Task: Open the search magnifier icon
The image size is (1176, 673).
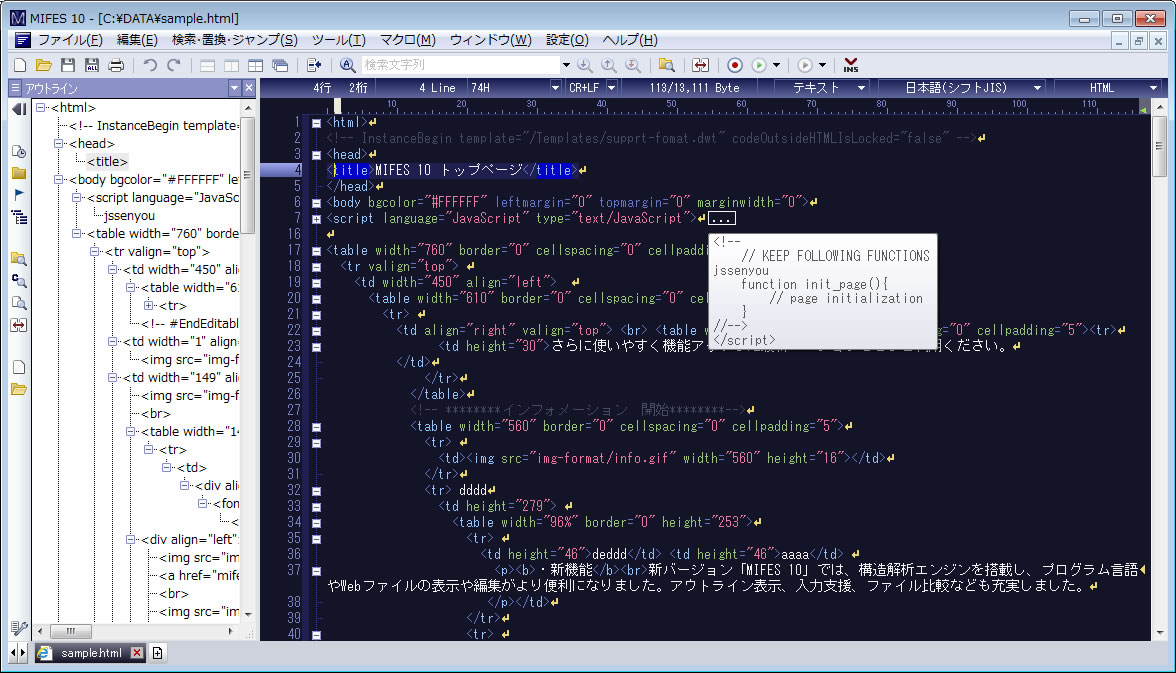Action: 347,65
